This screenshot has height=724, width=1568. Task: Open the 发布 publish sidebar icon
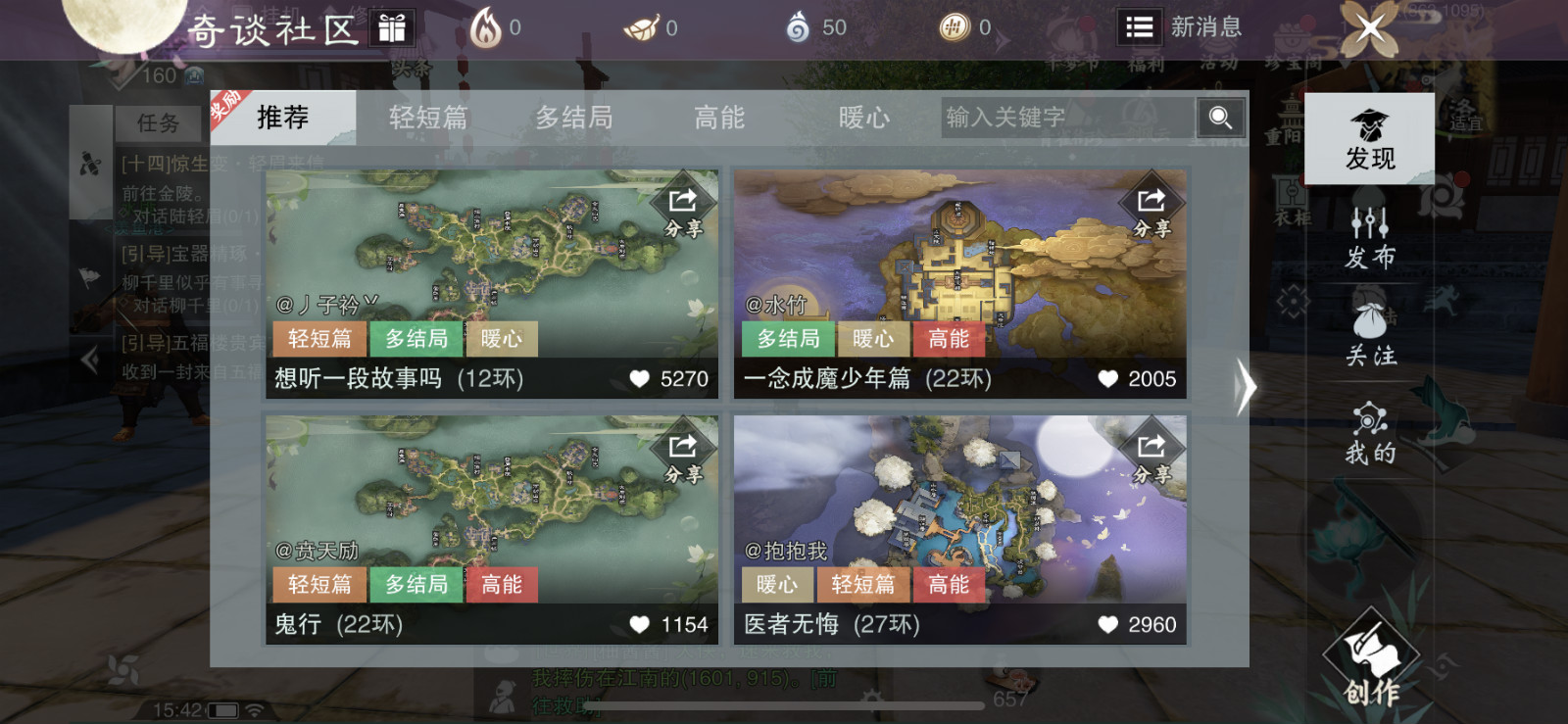(1369, 238)
